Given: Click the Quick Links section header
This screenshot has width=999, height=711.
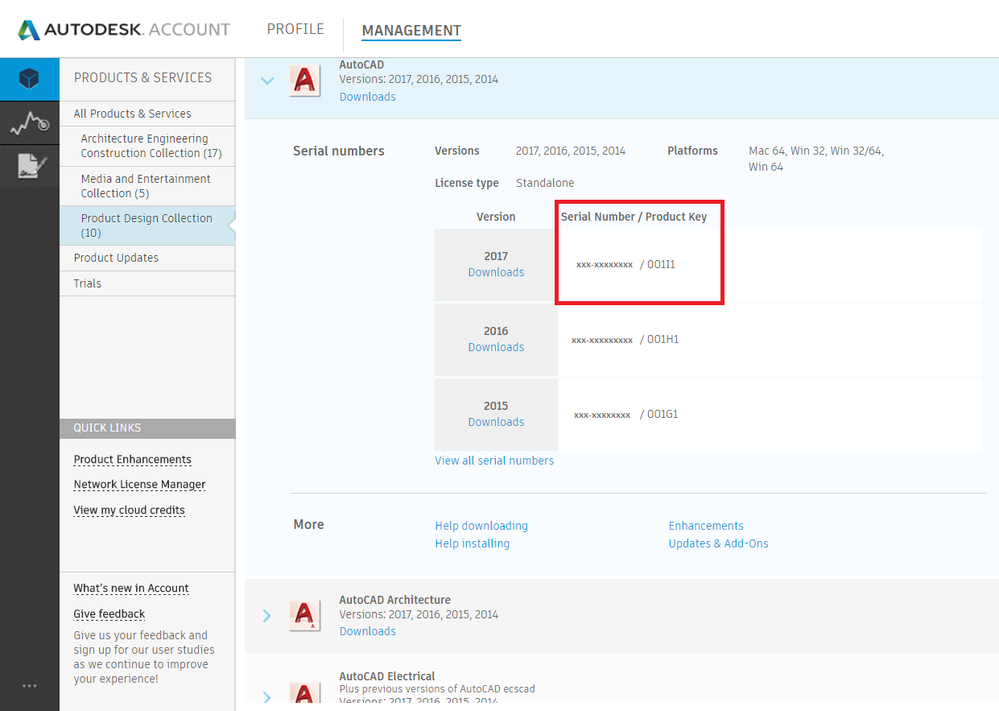Looking at the screenshot, I should (148, 428).
